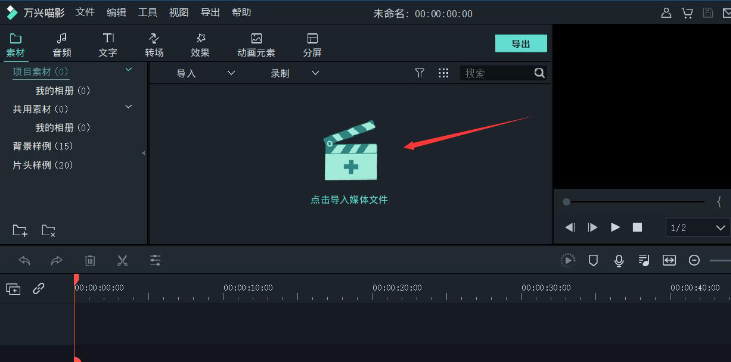Open 背景样例 (15) samples

(x=43, y=146)
